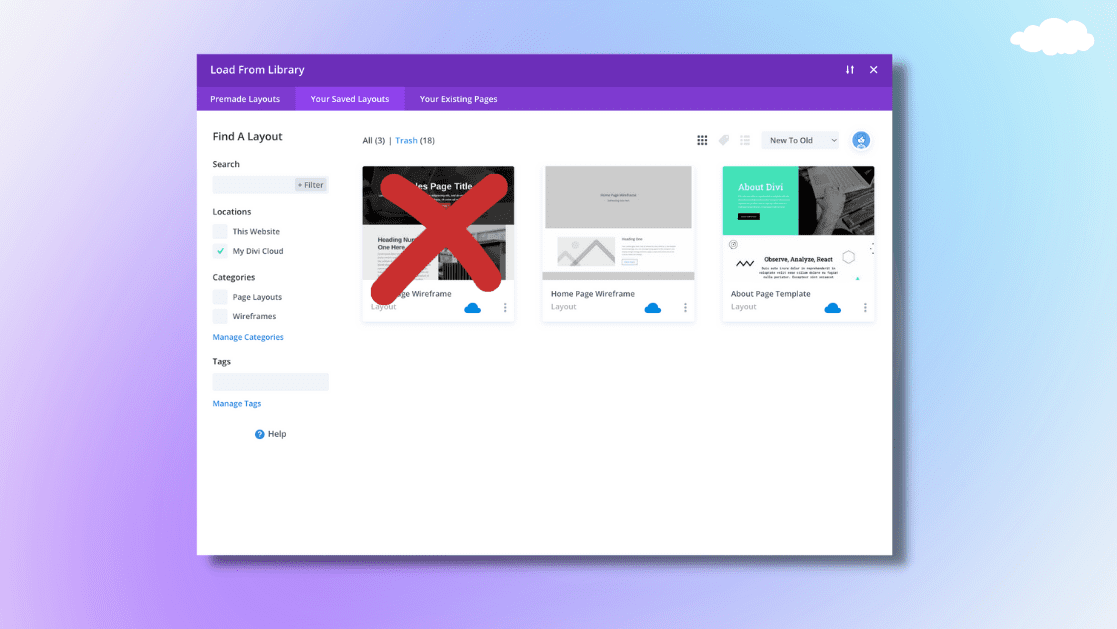Enable the This Website location checkbox
Screen dimensions: 1117x629
pyautogui.click(x=220, y=232)
